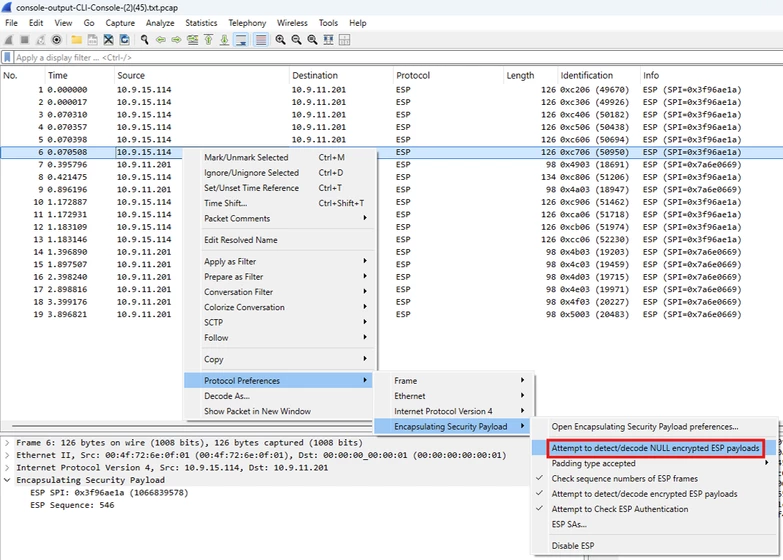
Task: Expand the Frame 6 tree row
Action: [7, 443]
